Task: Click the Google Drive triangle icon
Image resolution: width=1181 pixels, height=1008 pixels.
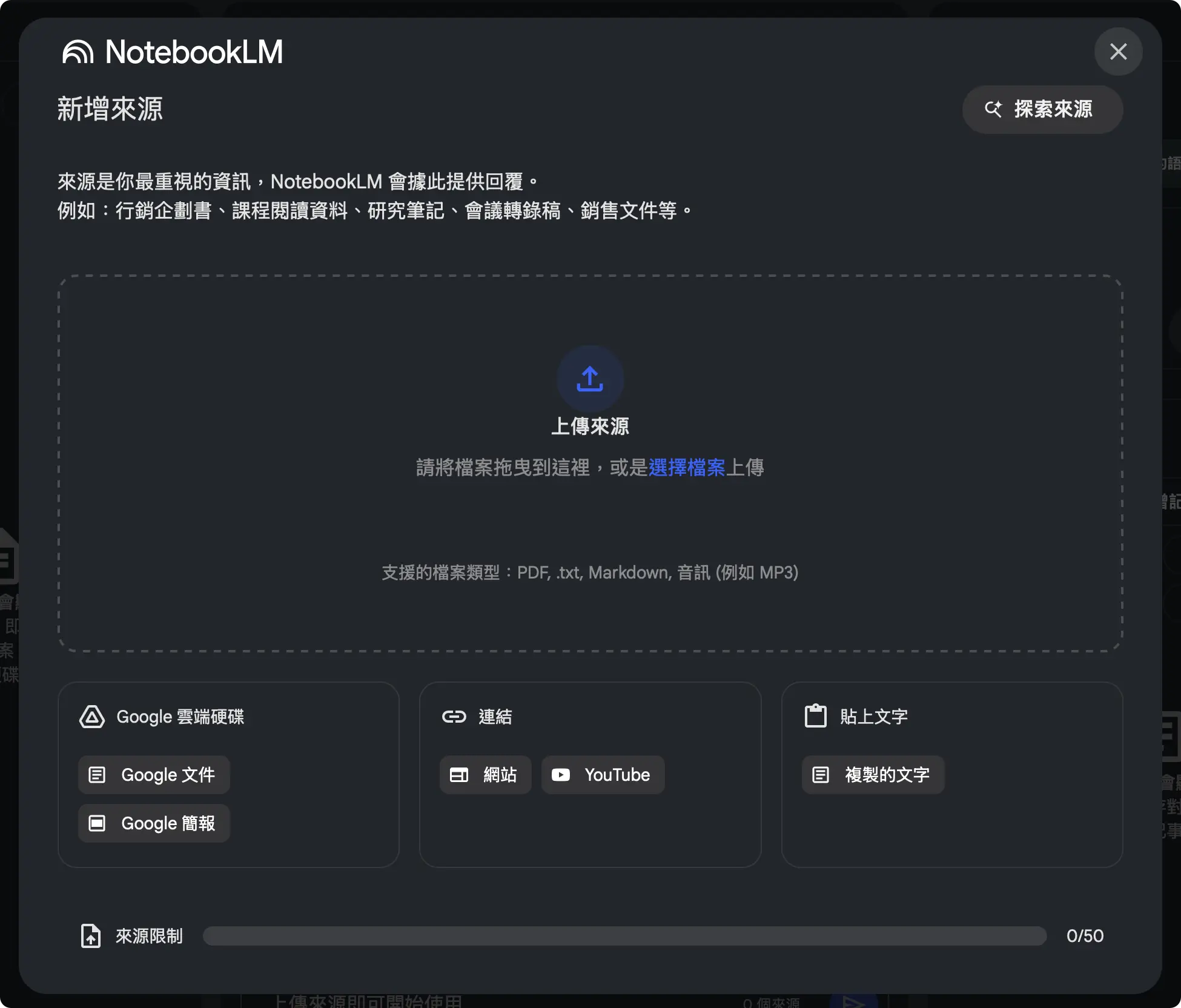Action: coord(92,717)
